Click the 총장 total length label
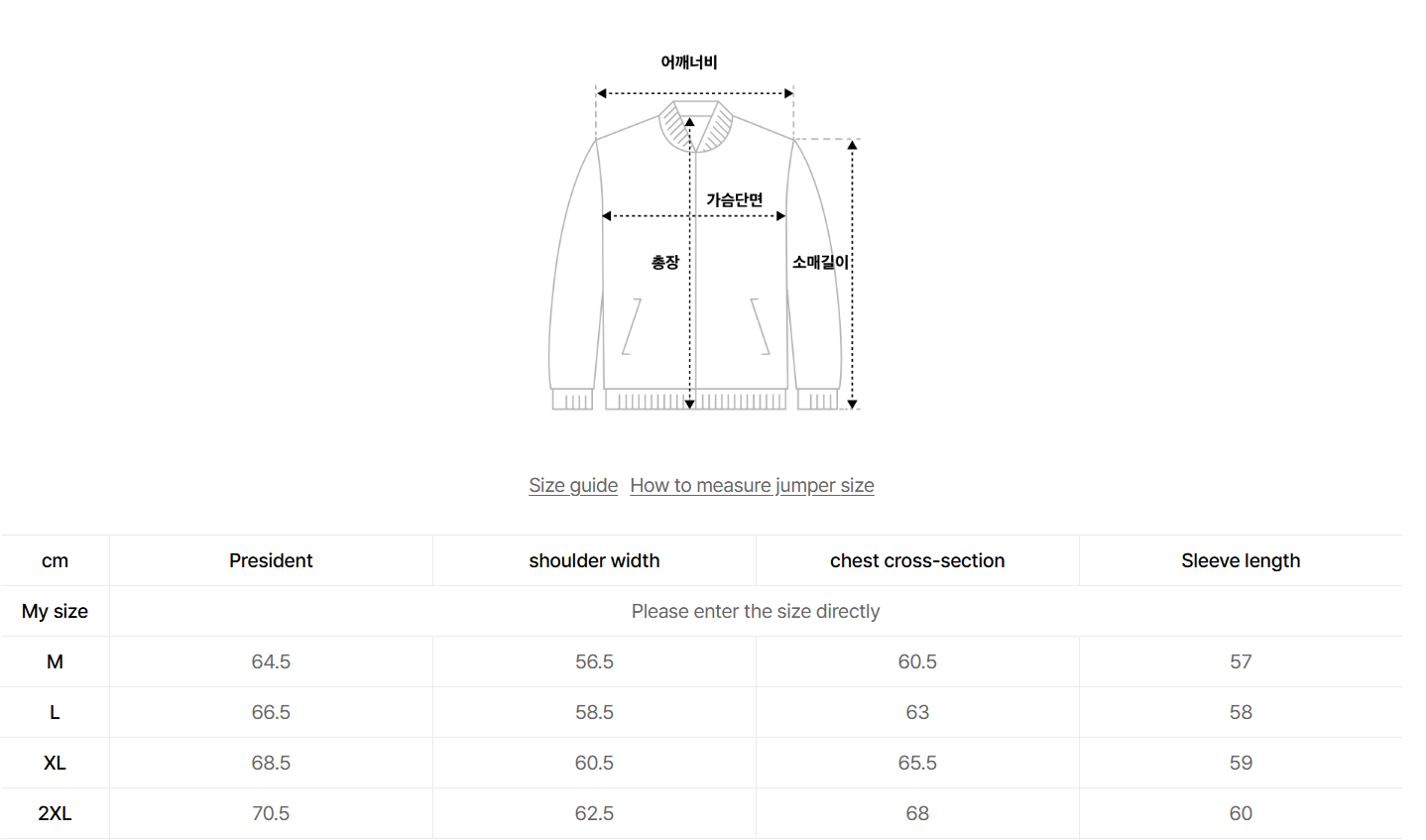The width and height of the screenshot is (1426, 840). click(x=665, y=262)
